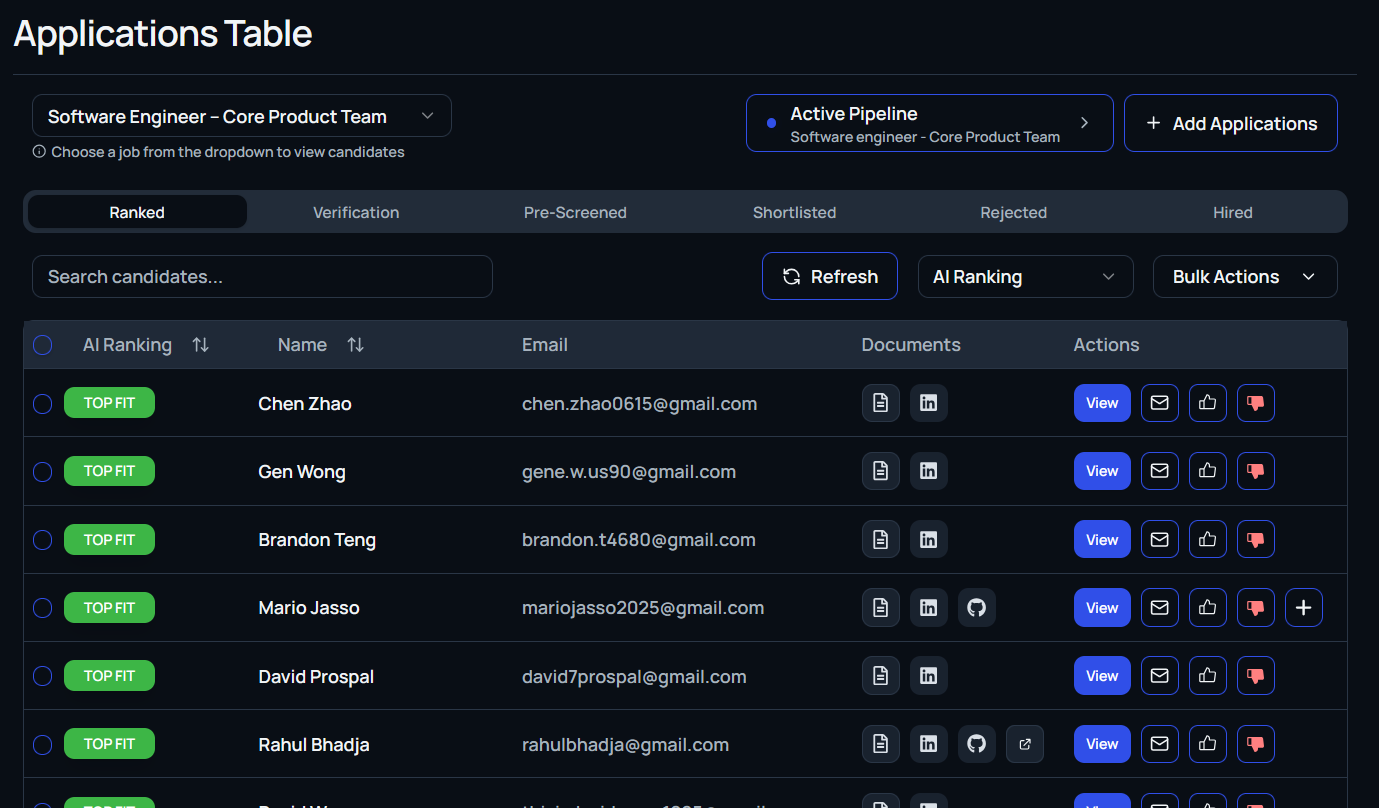
Task: Open Rahul Bhadja's external portfolio link icon
Action: [1024, 744]
